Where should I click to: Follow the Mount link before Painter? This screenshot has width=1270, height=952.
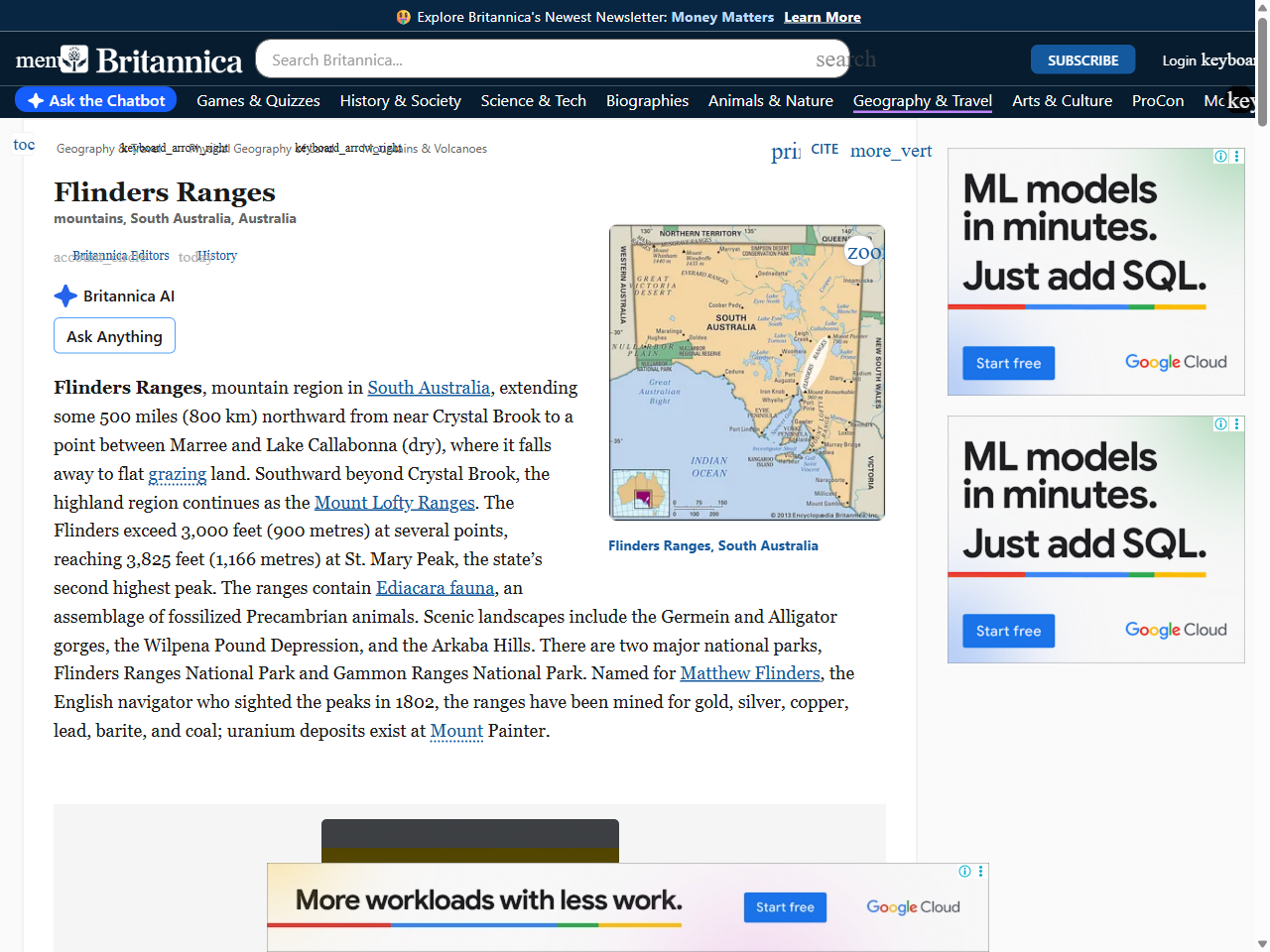(x=456, y=731)
